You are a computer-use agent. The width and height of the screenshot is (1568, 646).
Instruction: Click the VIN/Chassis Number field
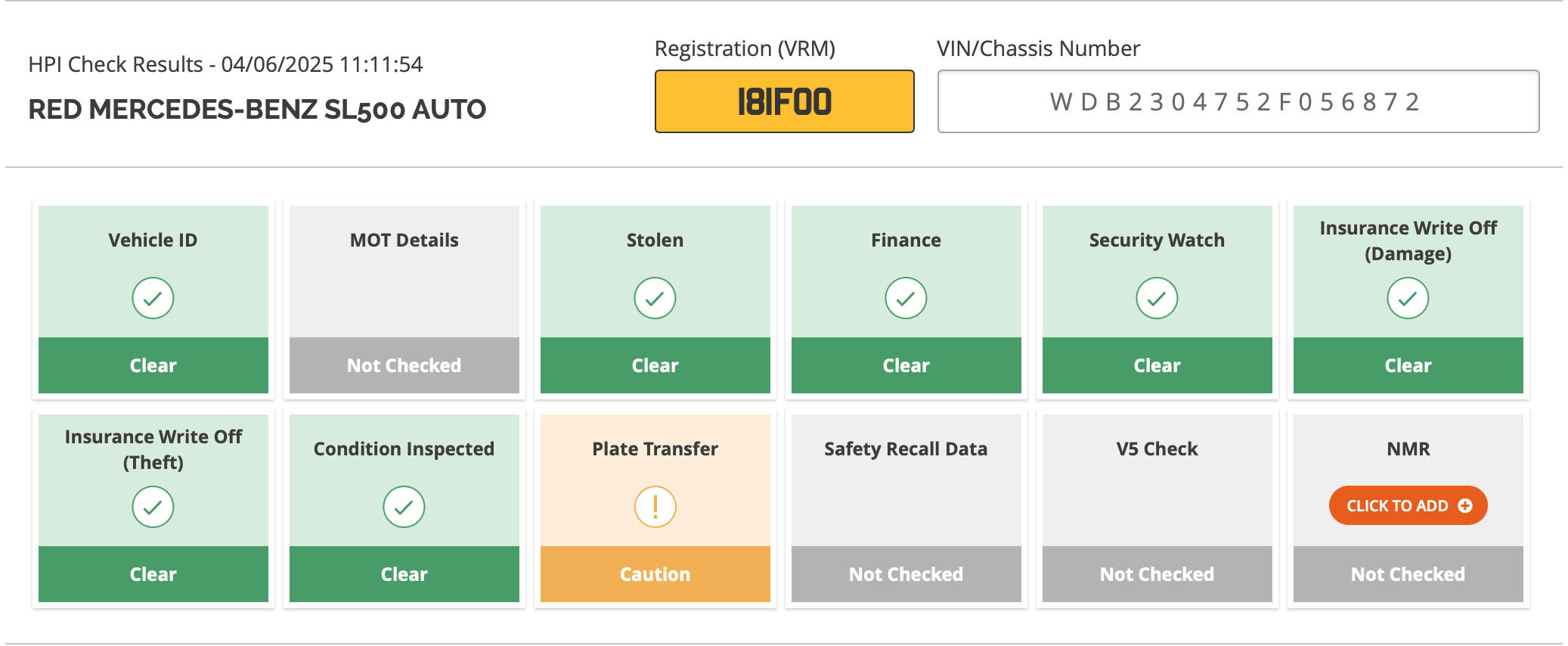[1238, 101]
